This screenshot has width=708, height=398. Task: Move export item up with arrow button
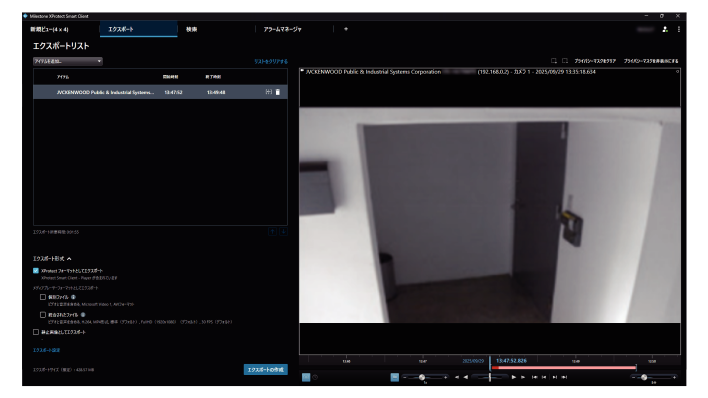click(272, 232)
